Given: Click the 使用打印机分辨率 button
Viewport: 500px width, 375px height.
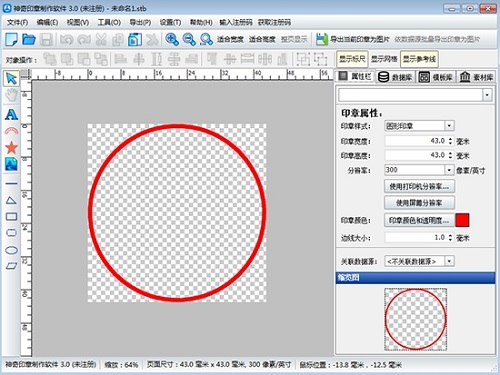Looking at the screenshot, I should [419, 186].
